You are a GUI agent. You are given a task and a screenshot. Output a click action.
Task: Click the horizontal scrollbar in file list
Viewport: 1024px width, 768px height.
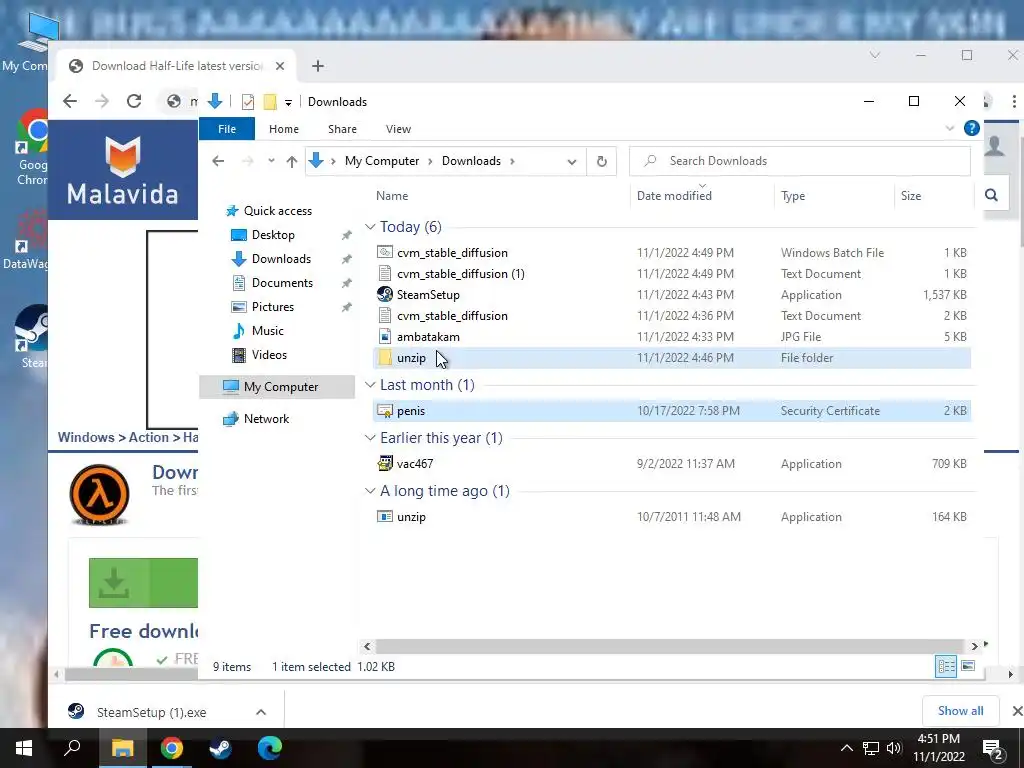[x=669, y=646]
